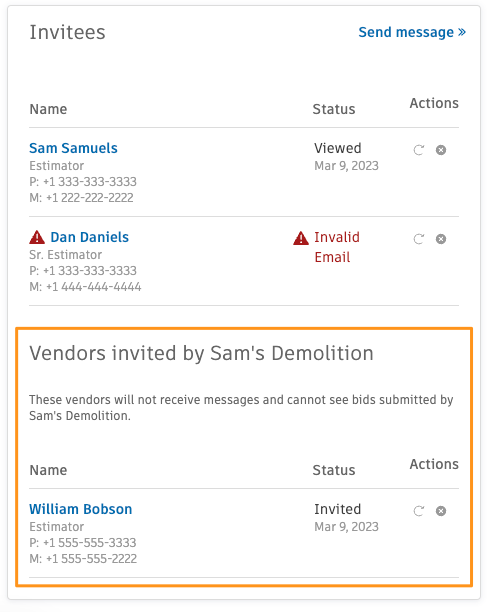Open Dan Daniels contact profile
The width and height of the screenshot is (489, 612).
click(90, 237)
